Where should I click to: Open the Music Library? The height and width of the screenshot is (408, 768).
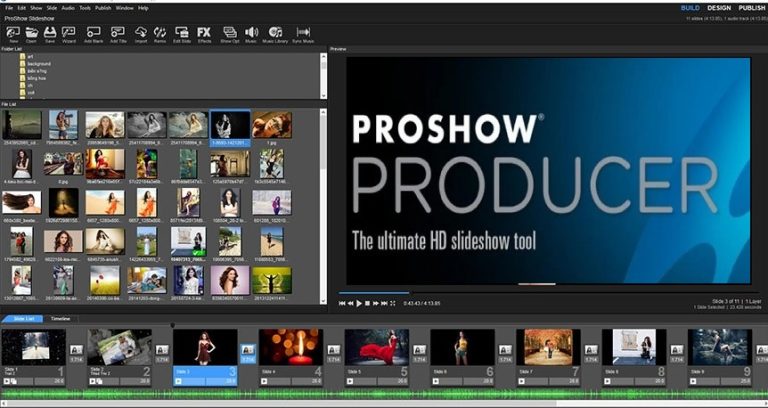pos(275,34)
